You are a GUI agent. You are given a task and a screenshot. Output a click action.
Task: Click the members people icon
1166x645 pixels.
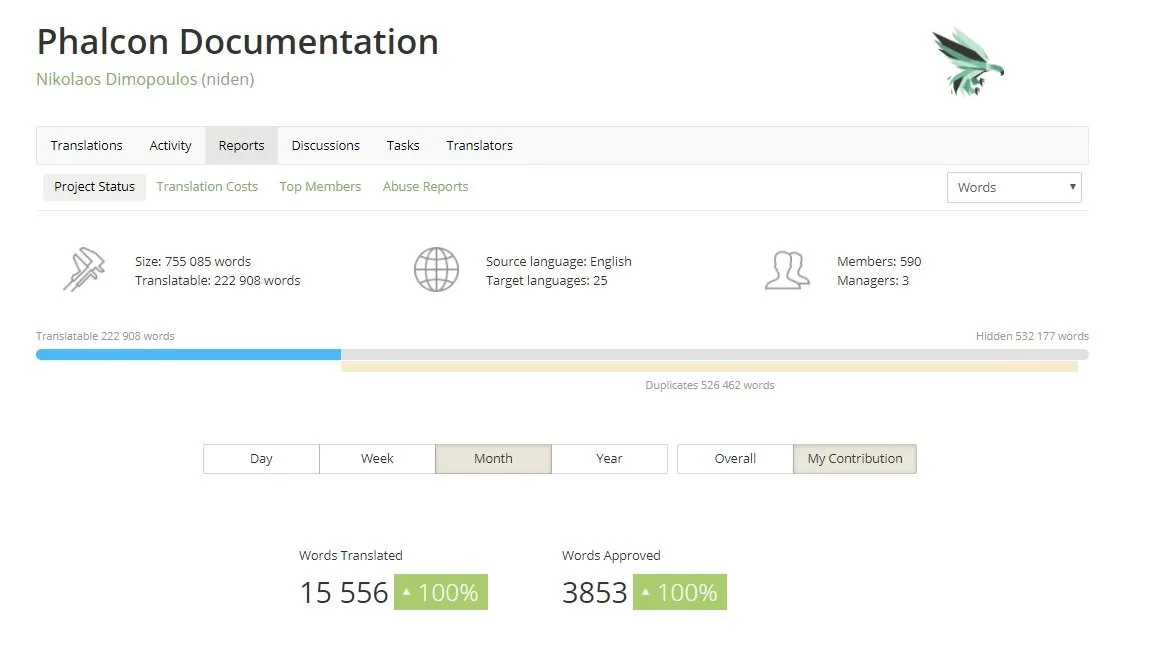click(787, 270)
